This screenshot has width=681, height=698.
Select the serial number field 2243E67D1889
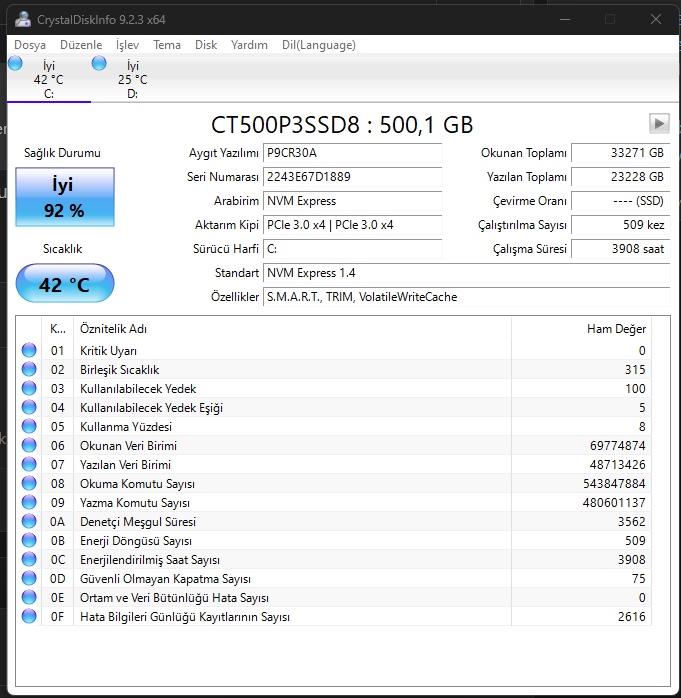(x=353, y=177)
